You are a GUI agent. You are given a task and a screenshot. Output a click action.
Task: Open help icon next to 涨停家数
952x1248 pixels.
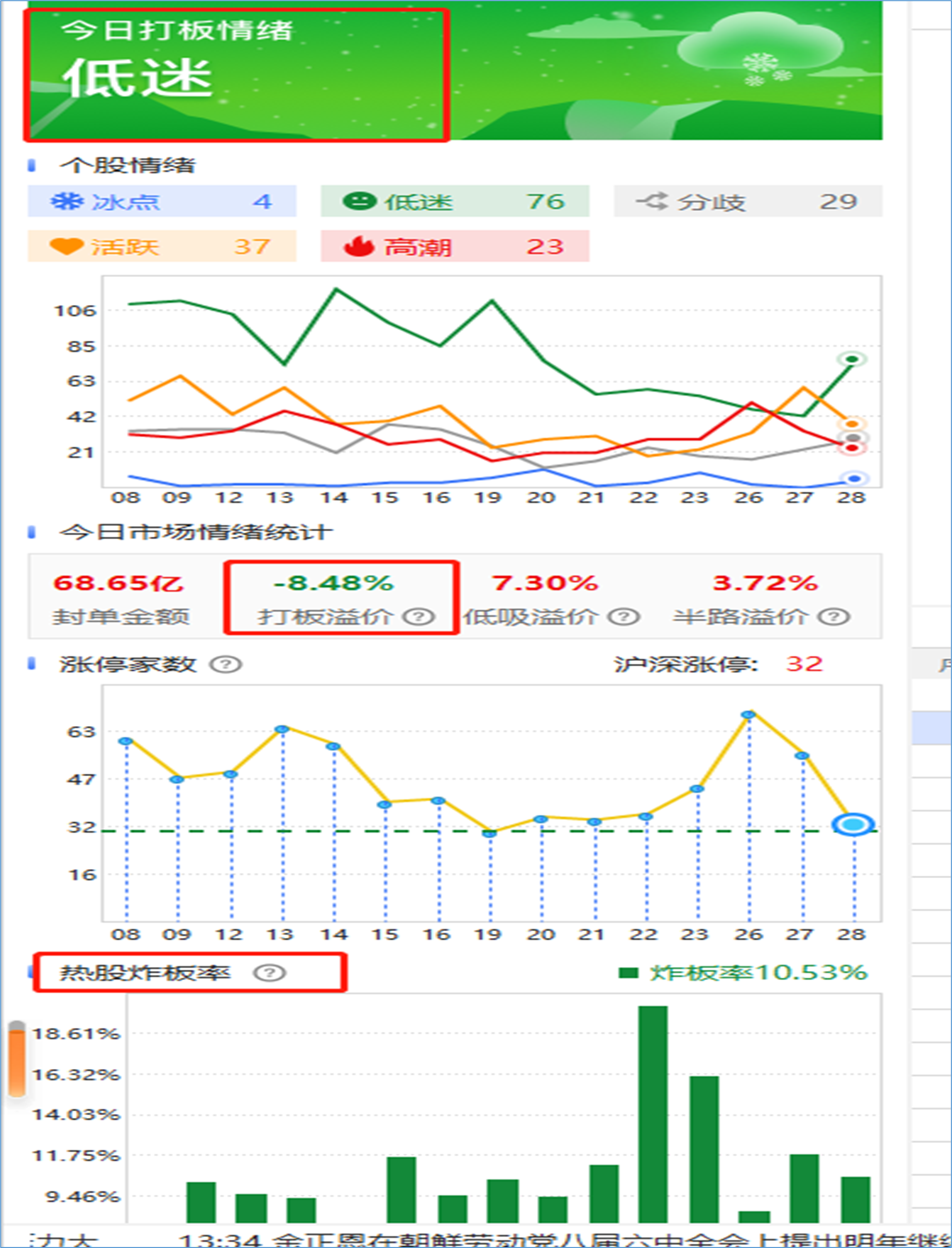coord(226,664)
